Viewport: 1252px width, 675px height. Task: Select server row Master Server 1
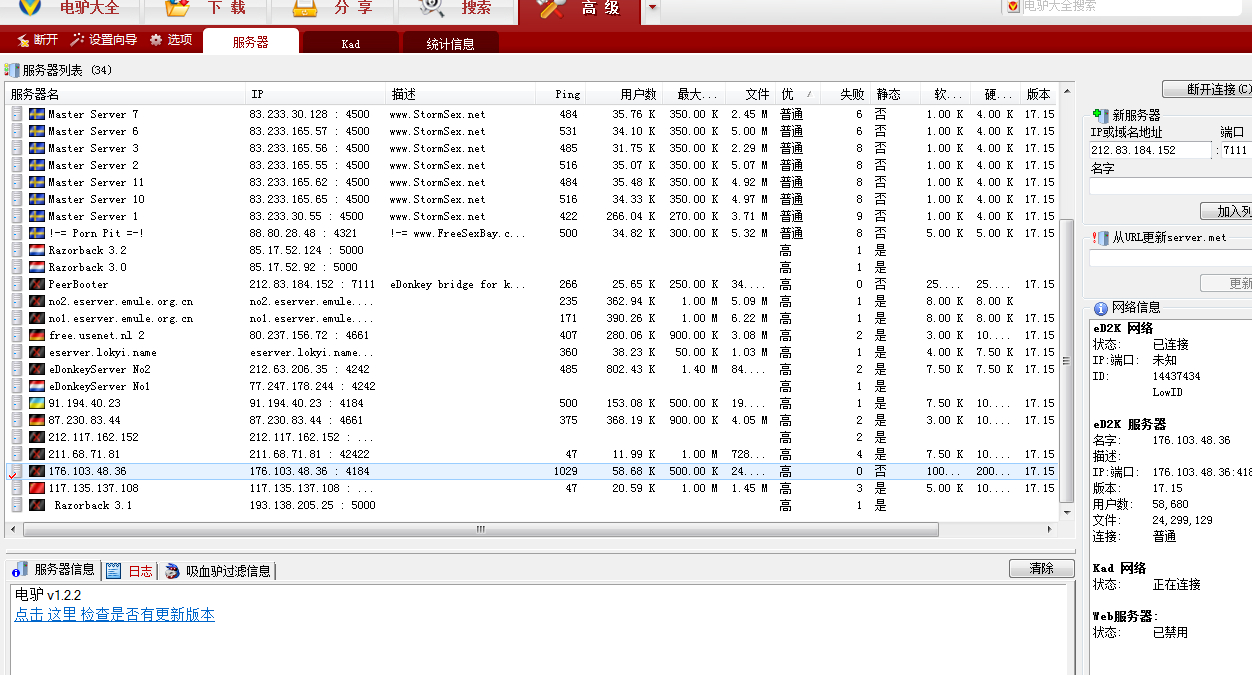pos(532,216)
